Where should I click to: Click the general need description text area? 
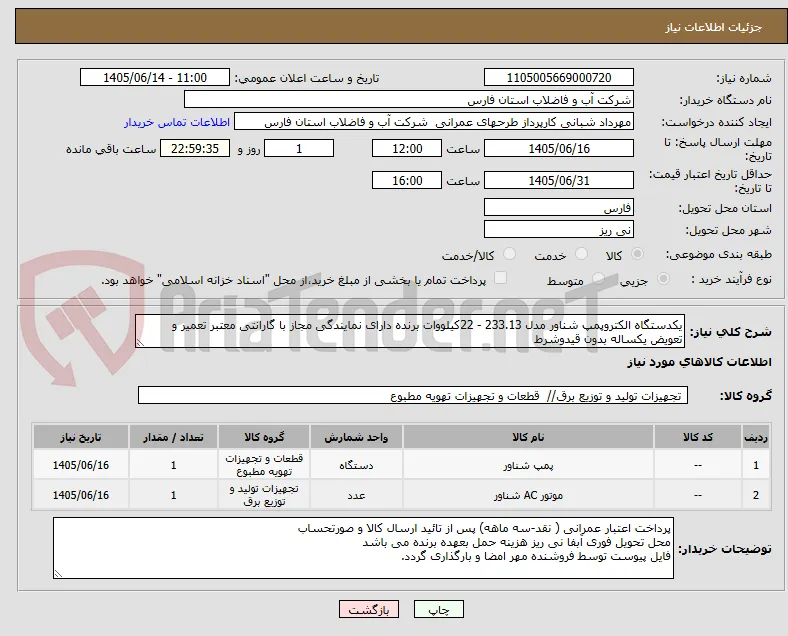[410, 332]
